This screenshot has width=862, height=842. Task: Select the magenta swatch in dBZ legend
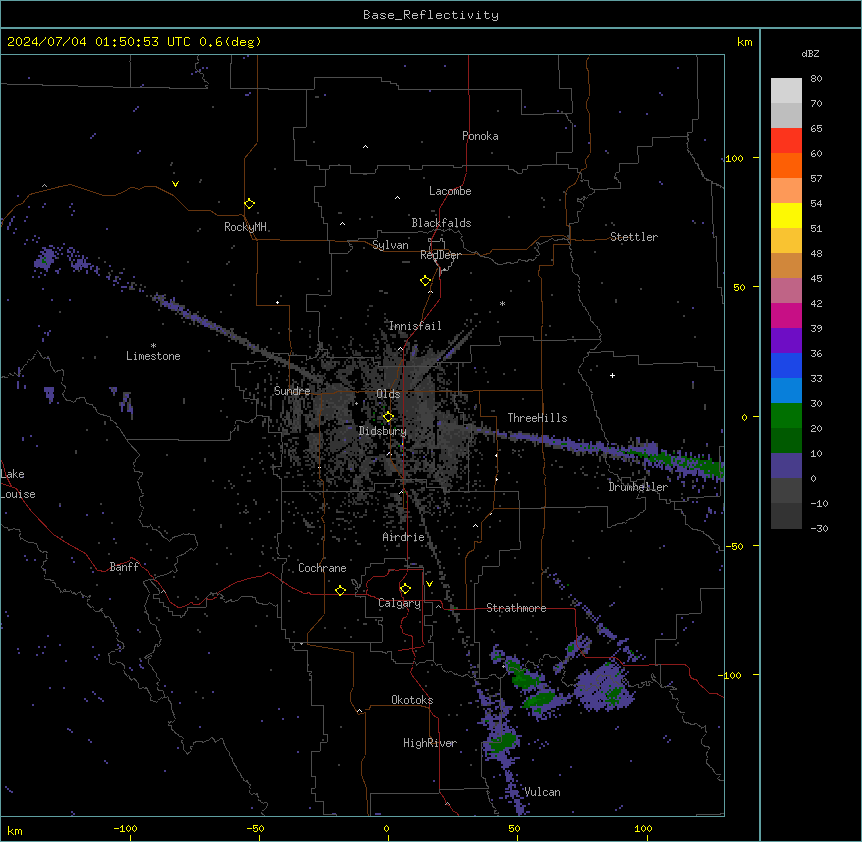[x=786, y=315]
